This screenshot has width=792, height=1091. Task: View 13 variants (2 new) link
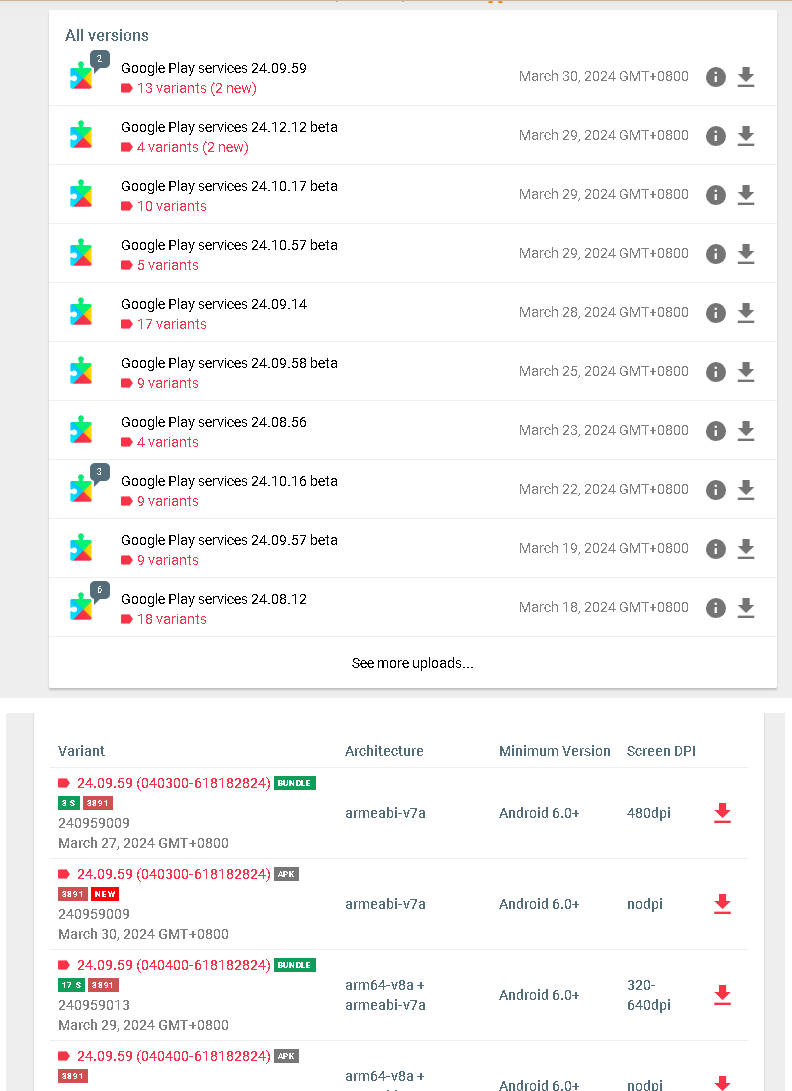click(x=196, y=88)
